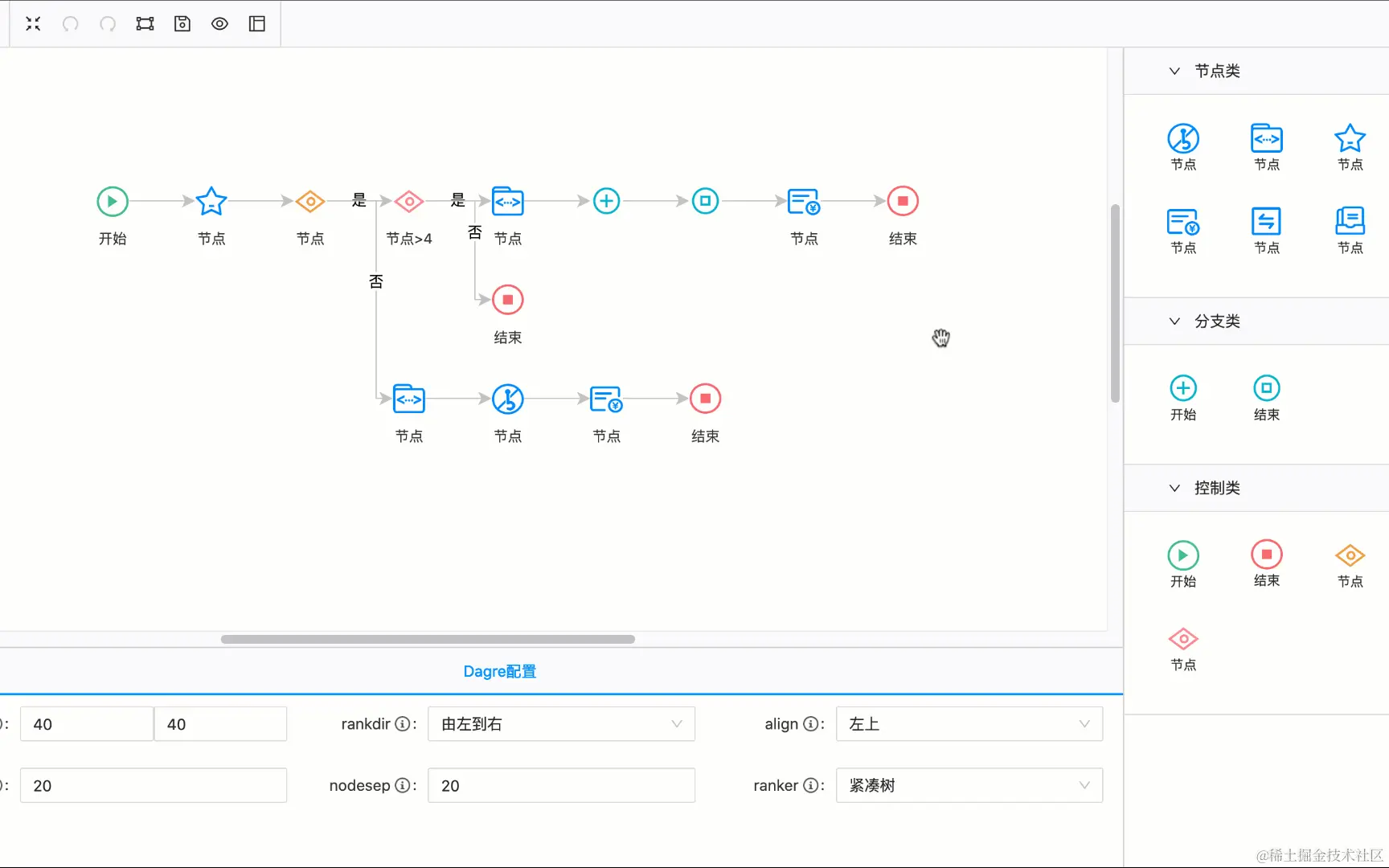Click the undo toolbar icon
This screenshot has height=868, width=1389.
click(71, 24)
